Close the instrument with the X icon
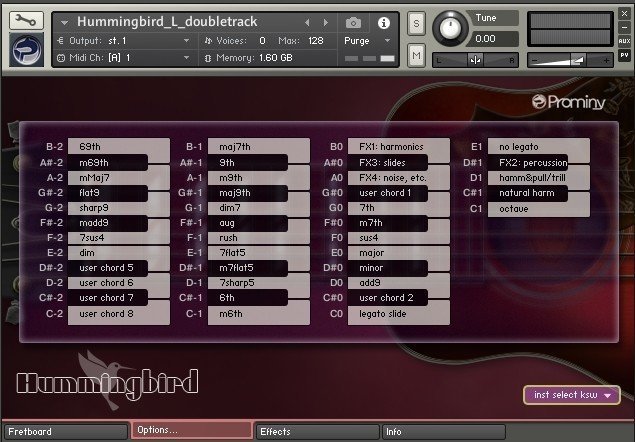Screen dimensions: 635x442 click(x=624, y=14)
